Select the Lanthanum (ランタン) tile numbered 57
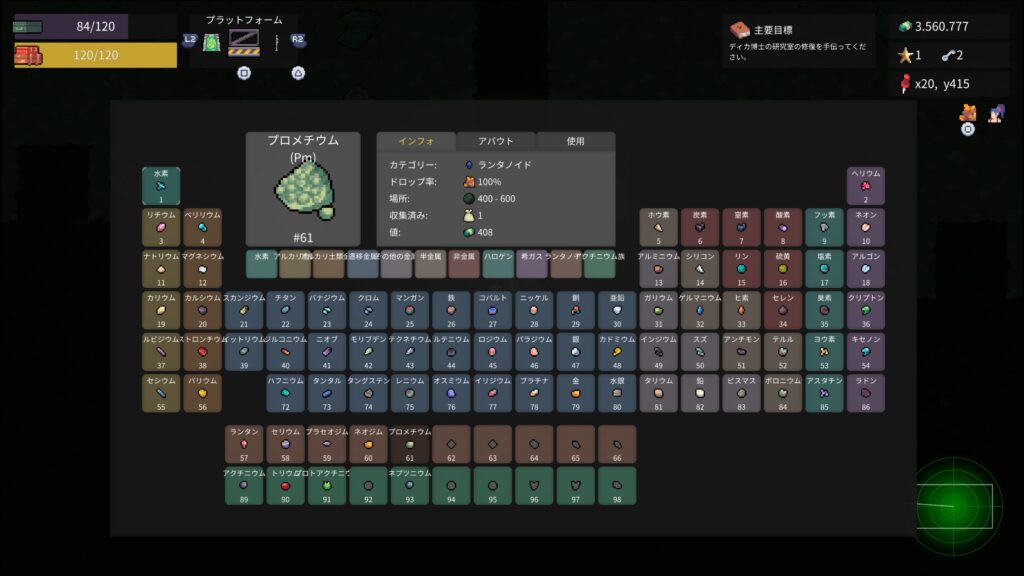 tap(244, 444)
